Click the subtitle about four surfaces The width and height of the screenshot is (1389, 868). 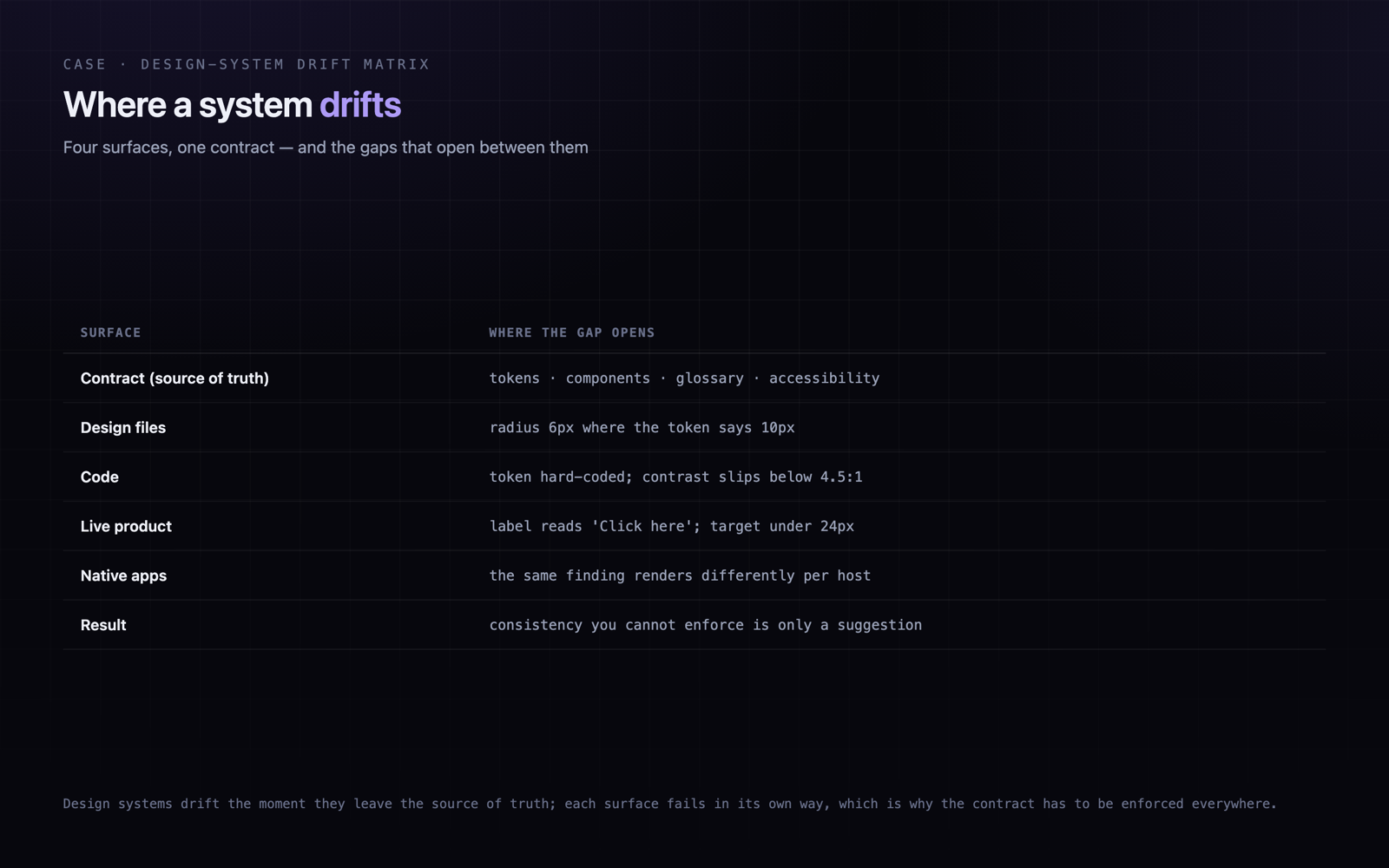tap(326, 148)
